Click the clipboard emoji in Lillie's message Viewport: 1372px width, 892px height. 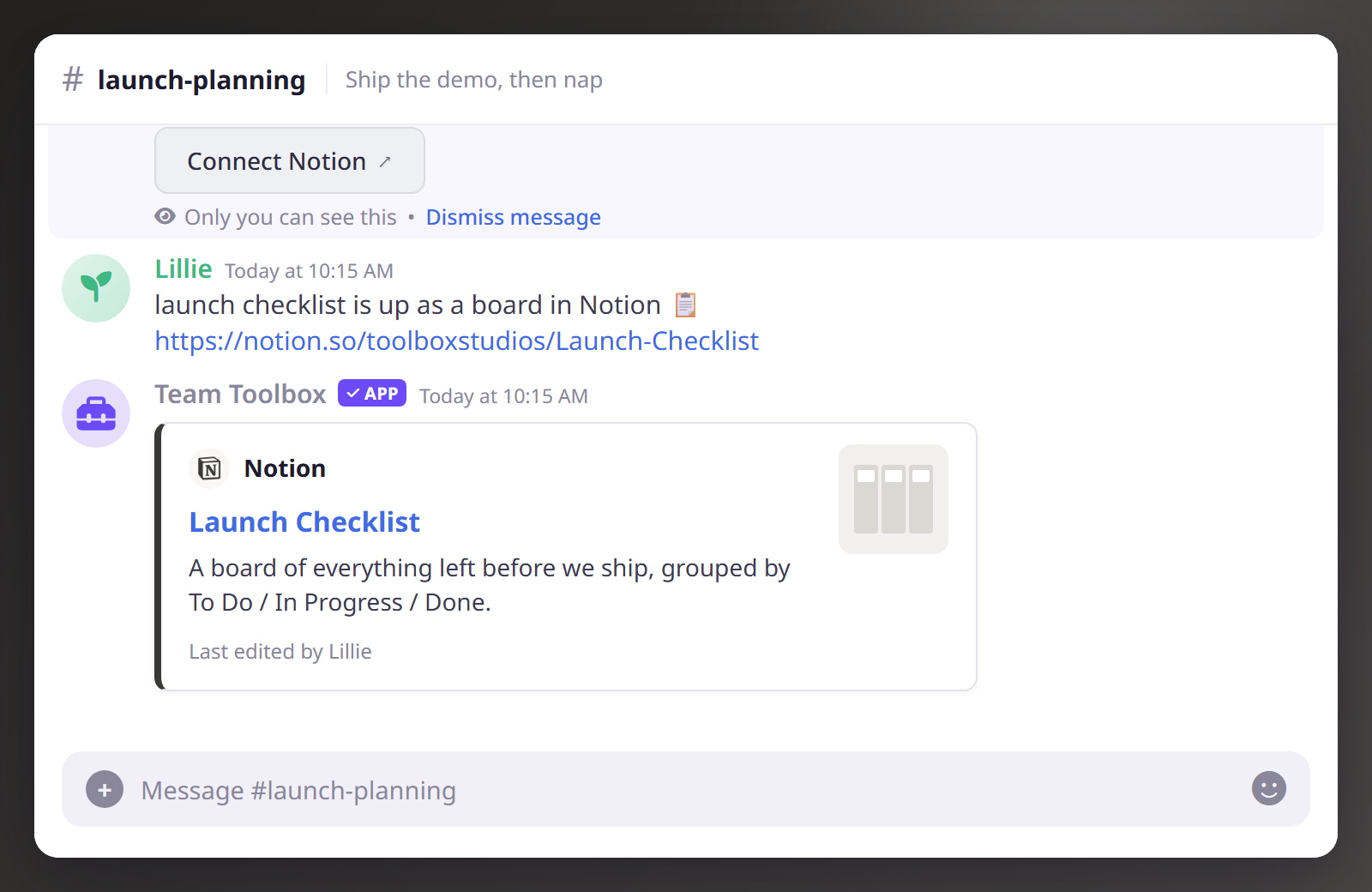[x=685, y=304]
